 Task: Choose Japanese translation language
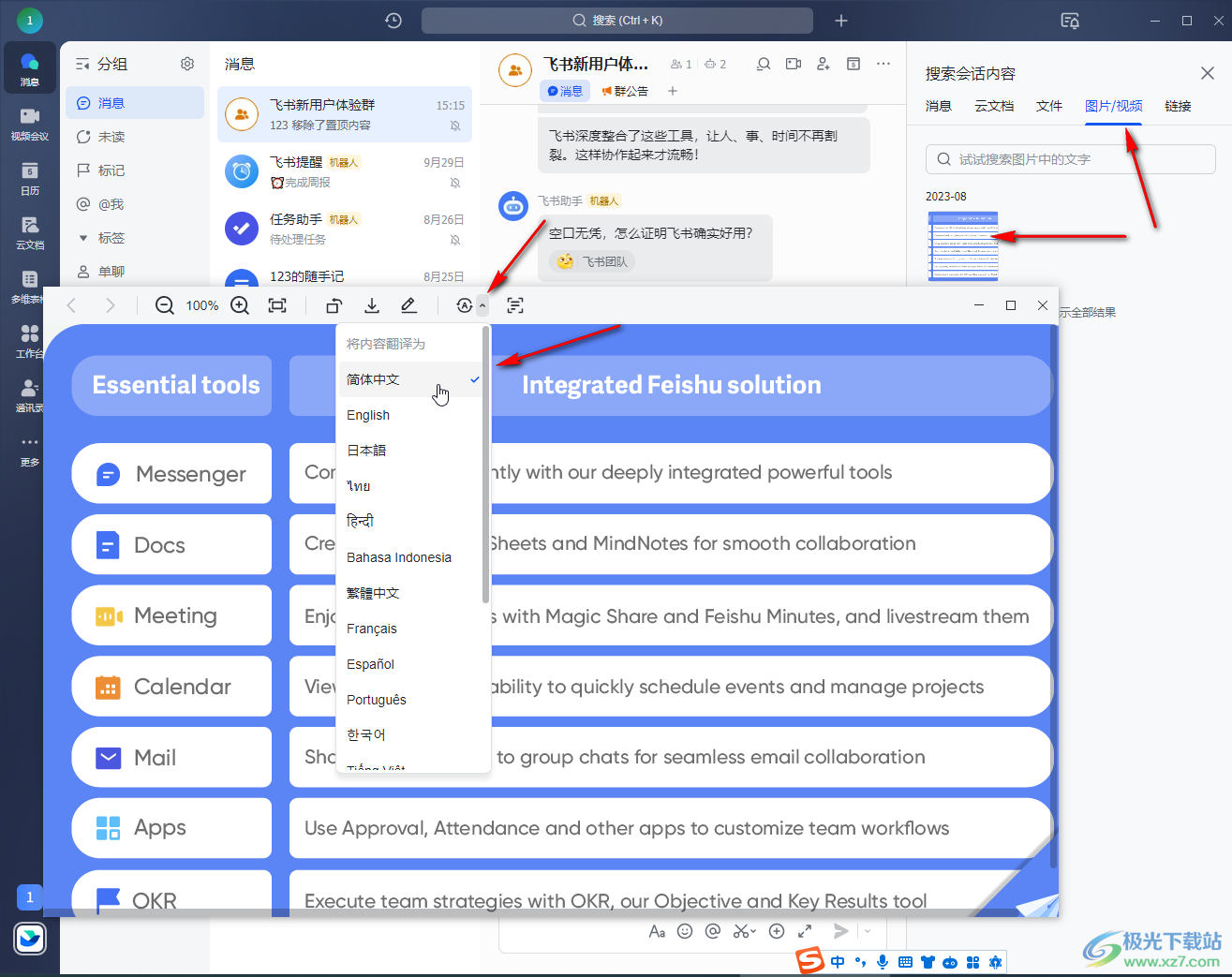coord(412,451)
